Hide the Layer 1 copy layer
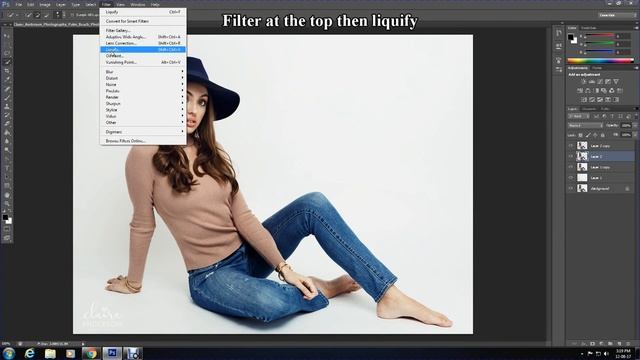640x360 pixels. coord(571,167)
